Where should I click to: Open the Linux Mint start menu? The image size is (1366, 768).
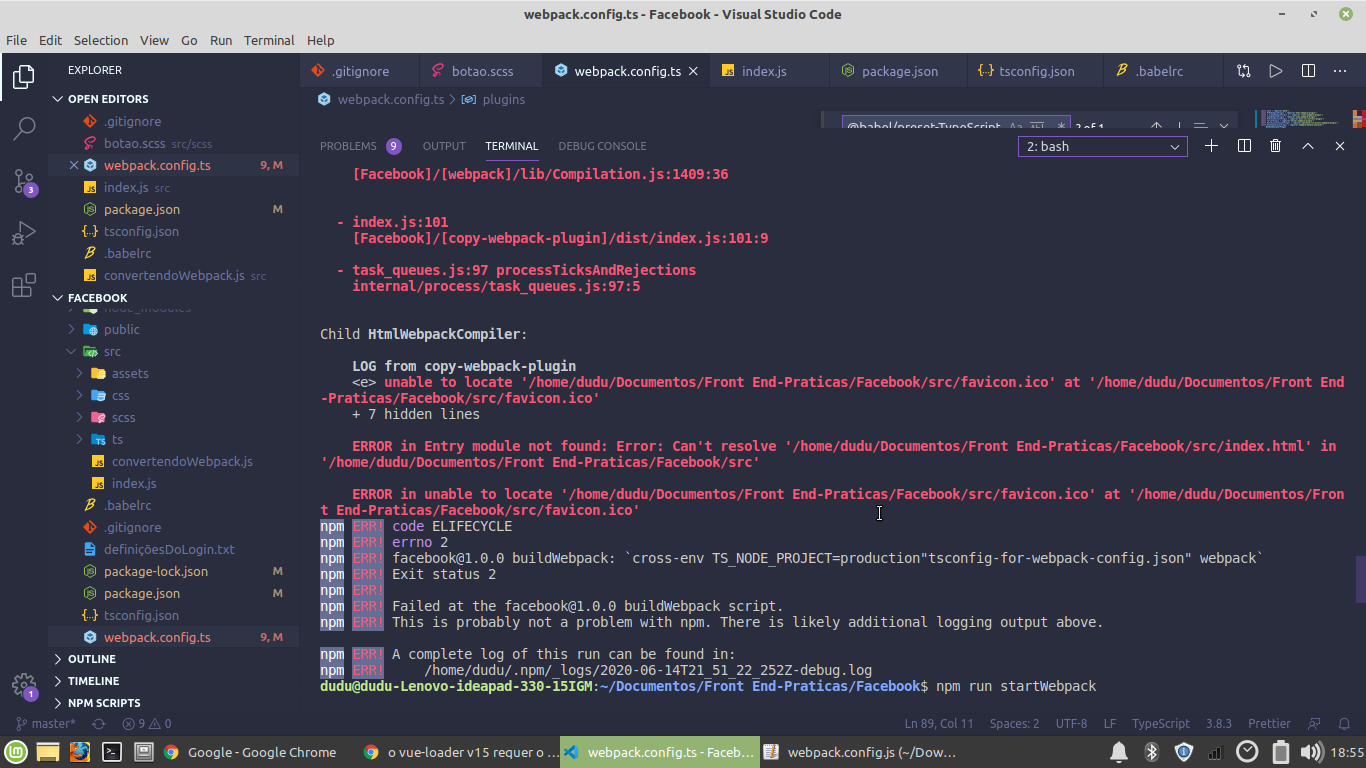[15, 752]
